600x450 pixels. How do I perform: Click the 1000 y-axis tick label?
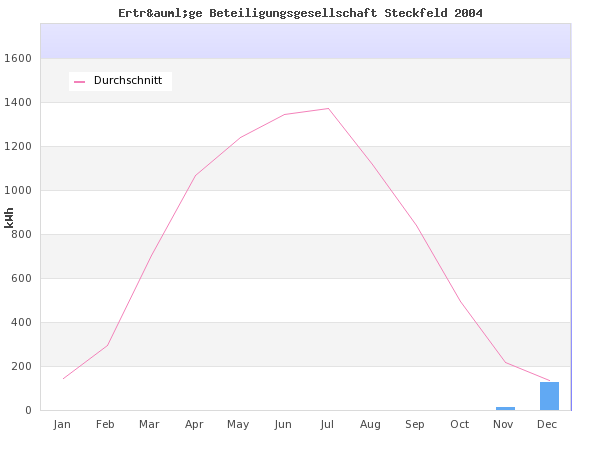point(20,190)
